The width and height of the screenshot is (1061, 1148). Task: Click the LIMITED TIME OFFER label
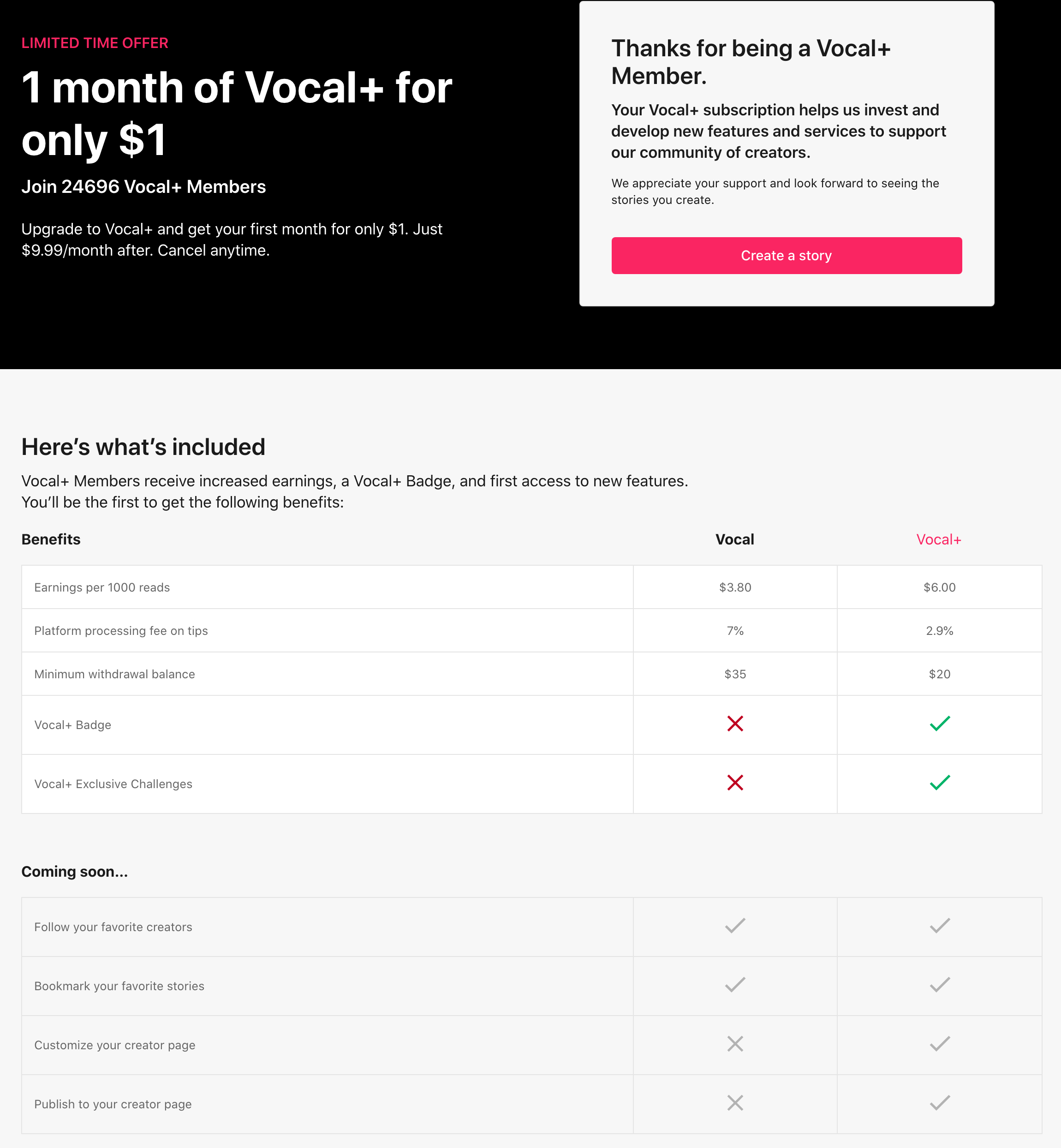[x=95, y=43]
